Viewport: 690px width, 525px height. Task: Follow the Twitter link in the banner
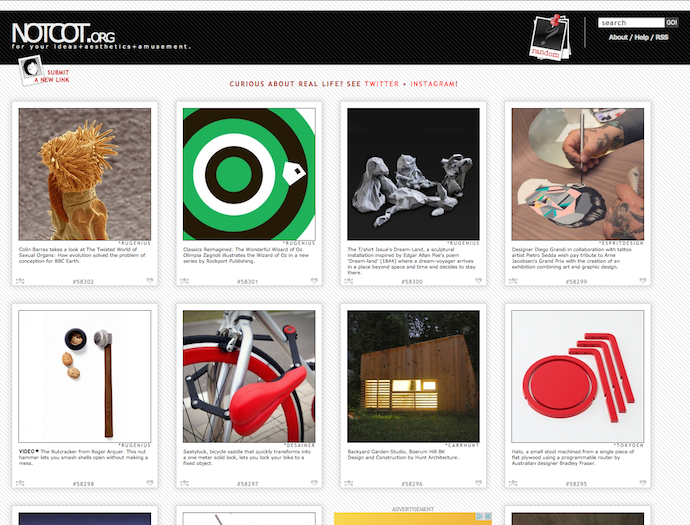click(x=382, y=84)
